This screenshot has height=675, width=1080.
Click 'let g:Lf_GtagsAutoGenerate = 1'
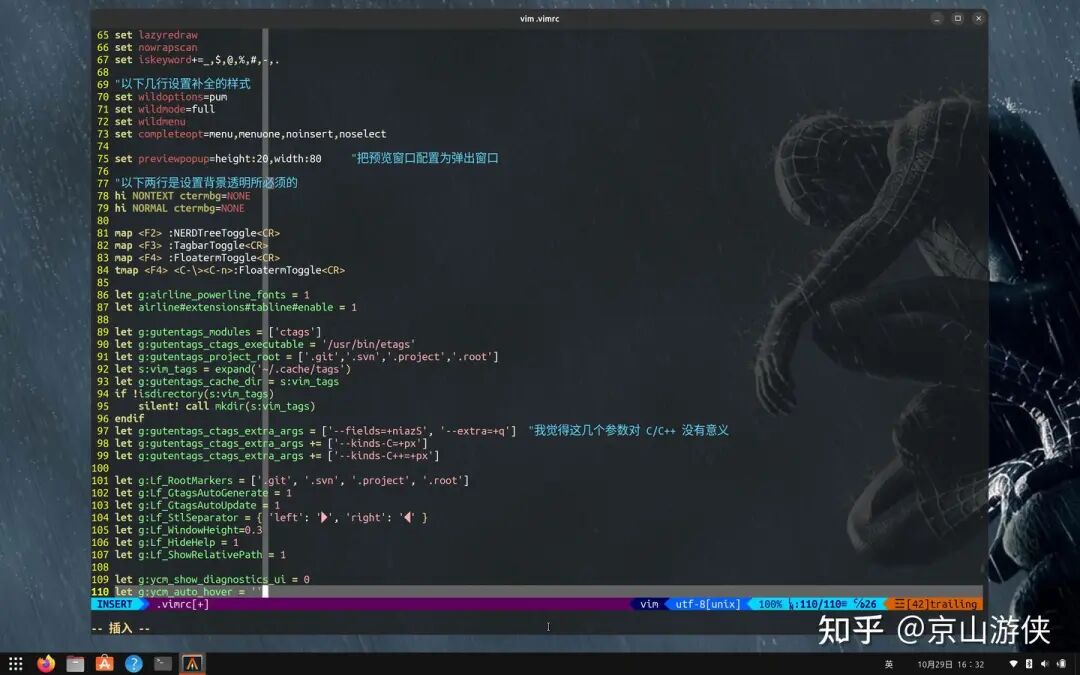[203, 494]
